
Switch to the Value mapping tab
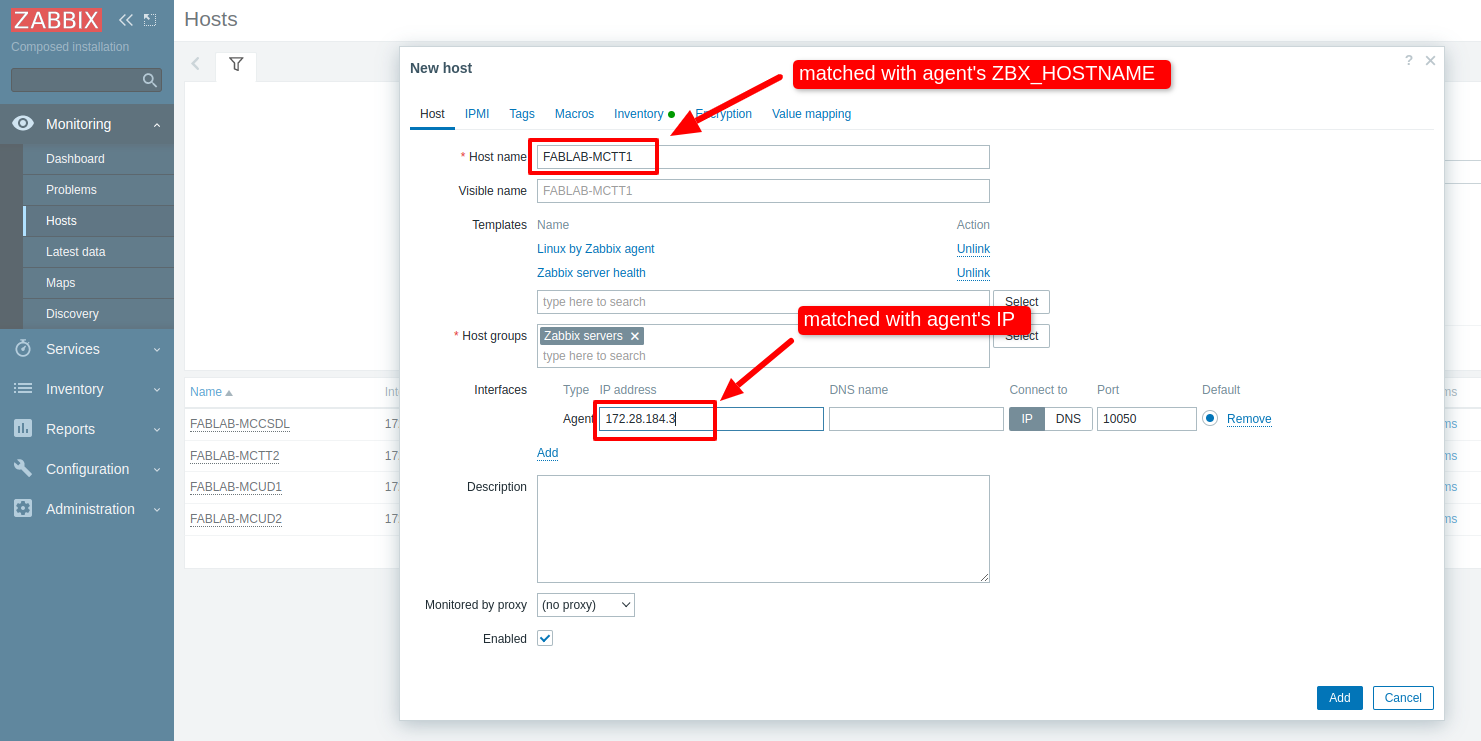811,114
